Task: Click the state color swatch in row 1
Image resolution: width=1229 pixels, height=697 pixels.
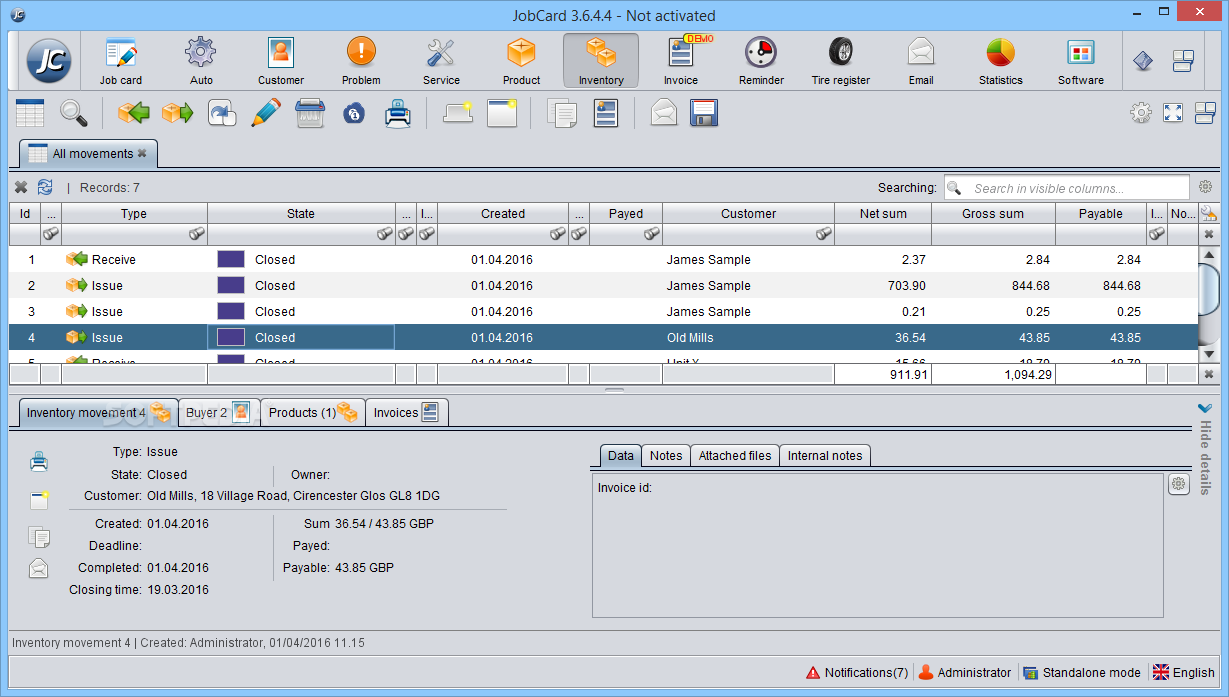Action: coord(231,260)
